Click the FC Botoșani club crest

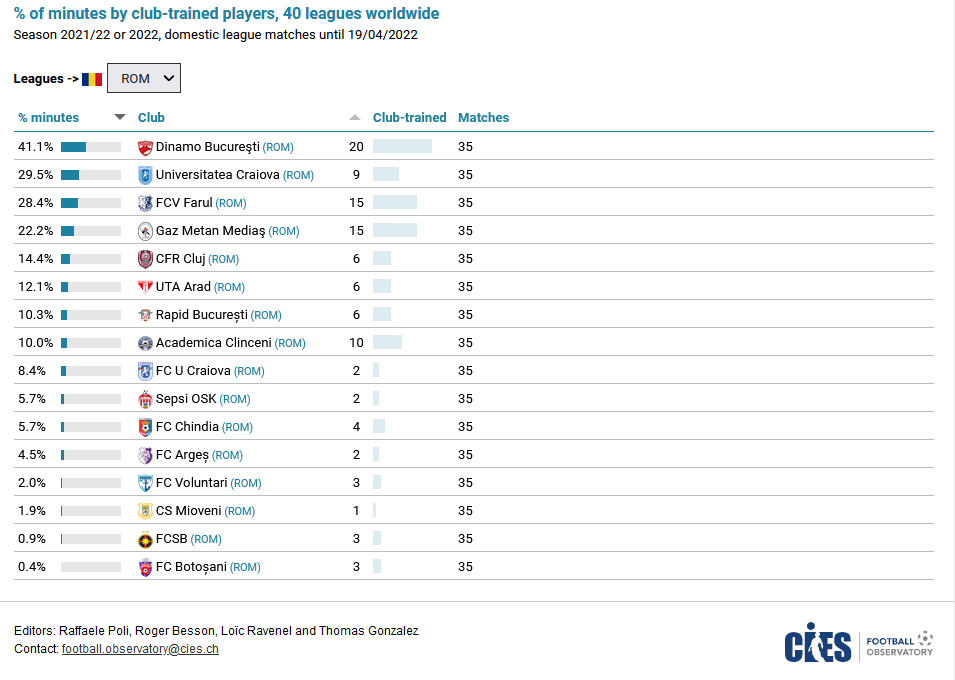[145, 567]
